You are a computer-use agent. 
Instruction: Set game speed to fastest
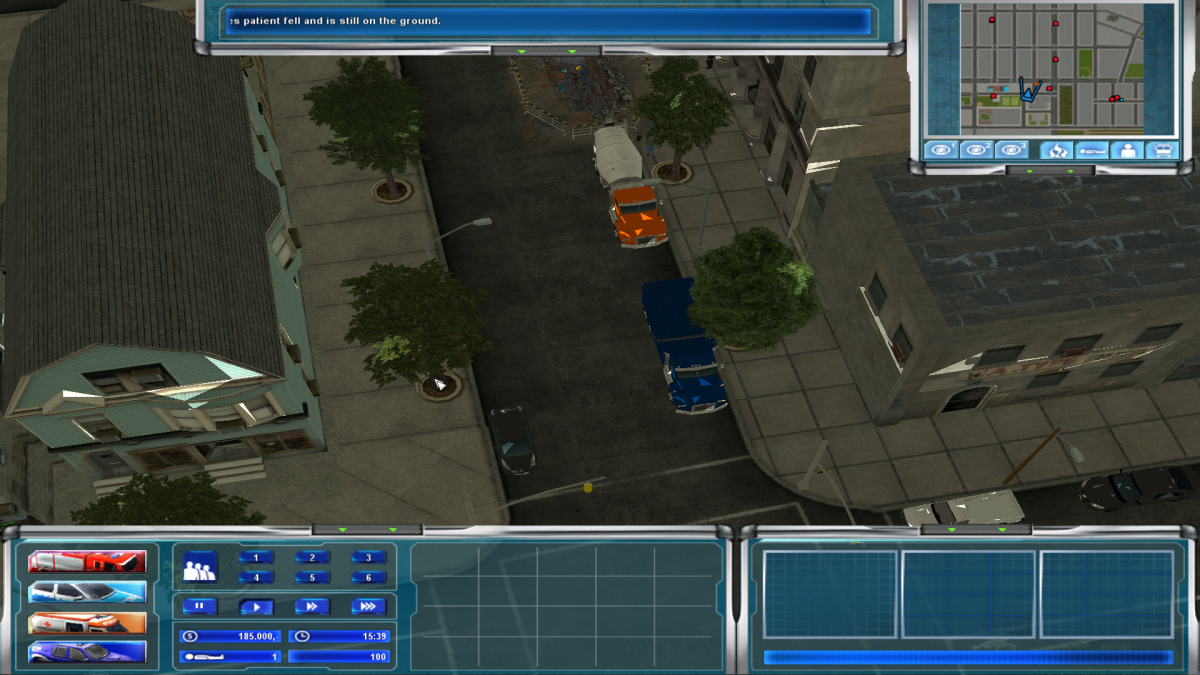[x=368, y=606]
